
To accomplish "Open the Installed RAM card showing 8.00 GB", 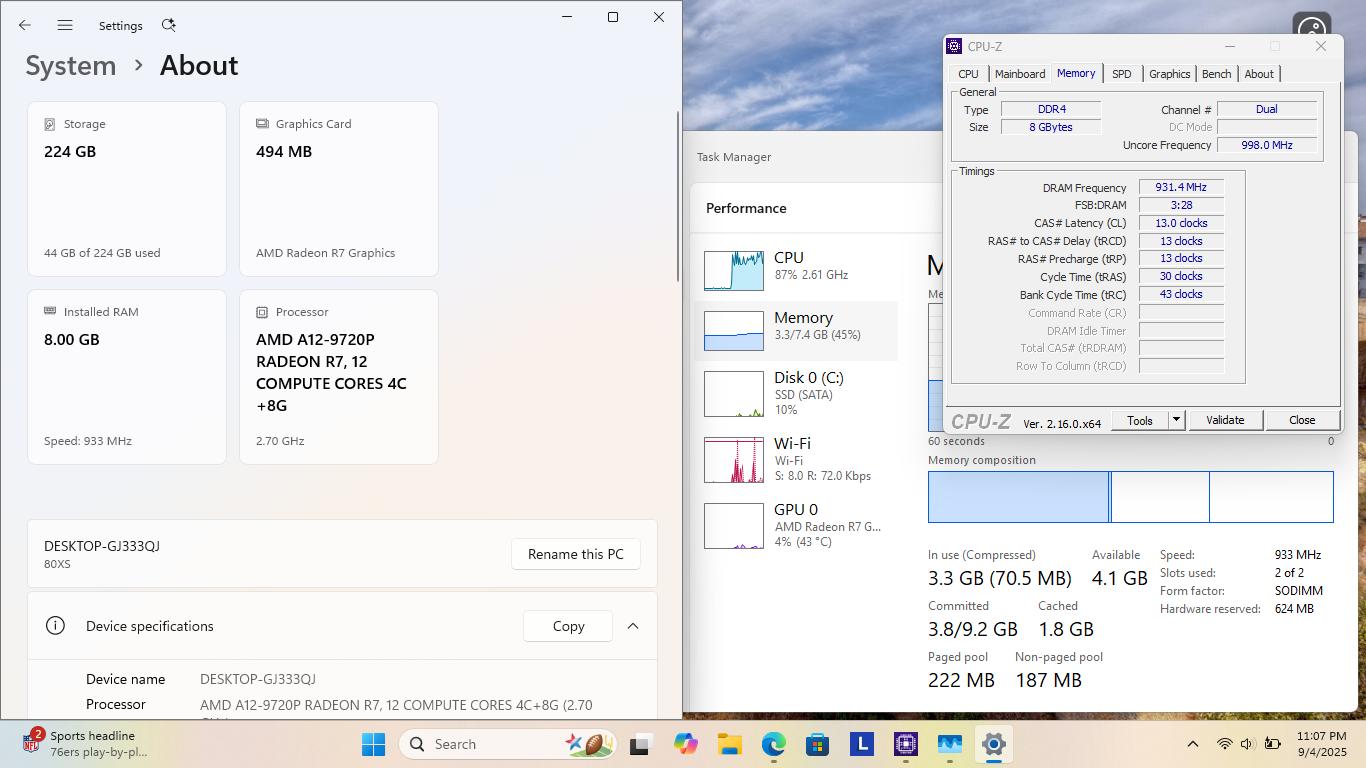I will pos(127,377).
